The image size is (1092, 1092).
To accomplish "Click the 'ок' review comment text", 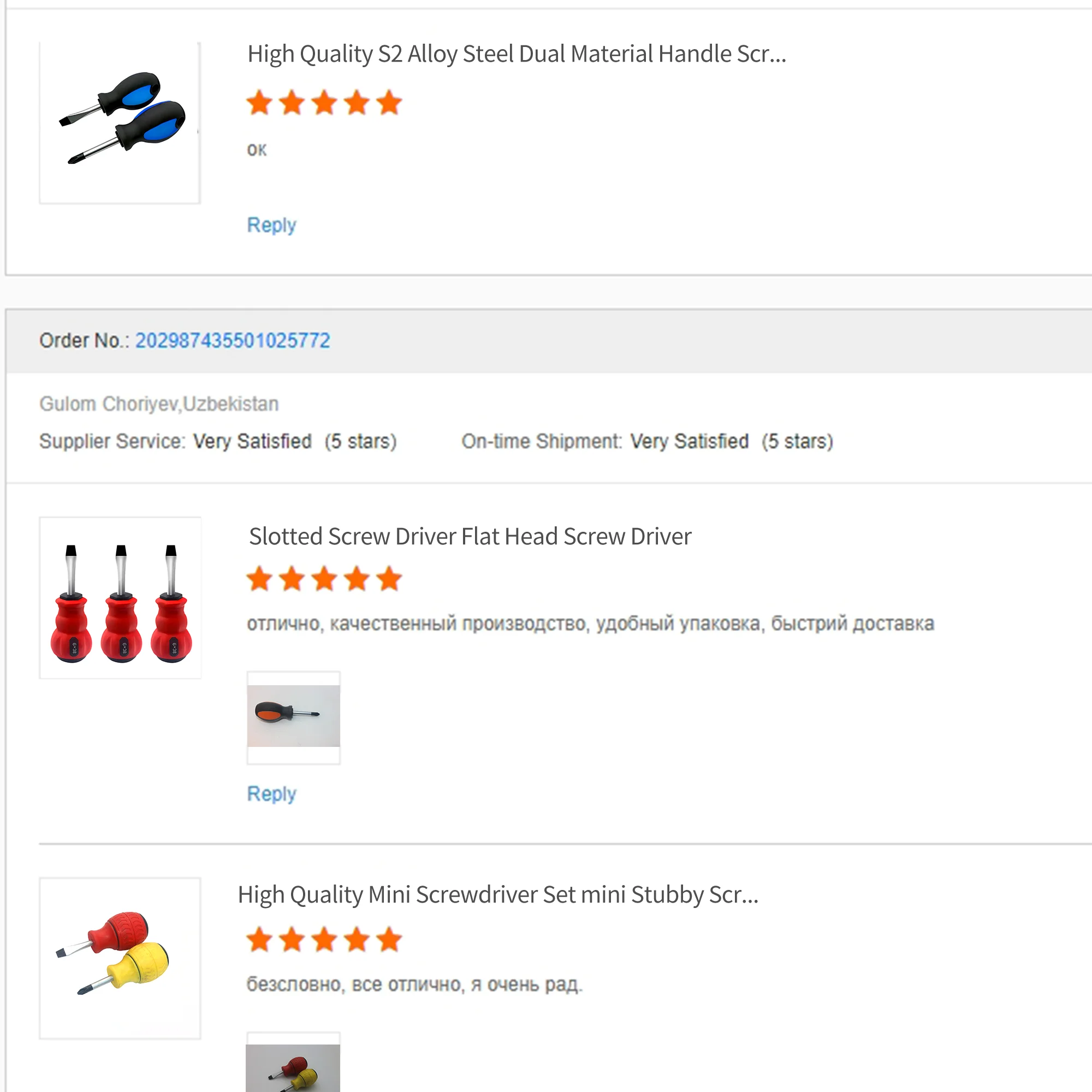I will click(257, 149).
